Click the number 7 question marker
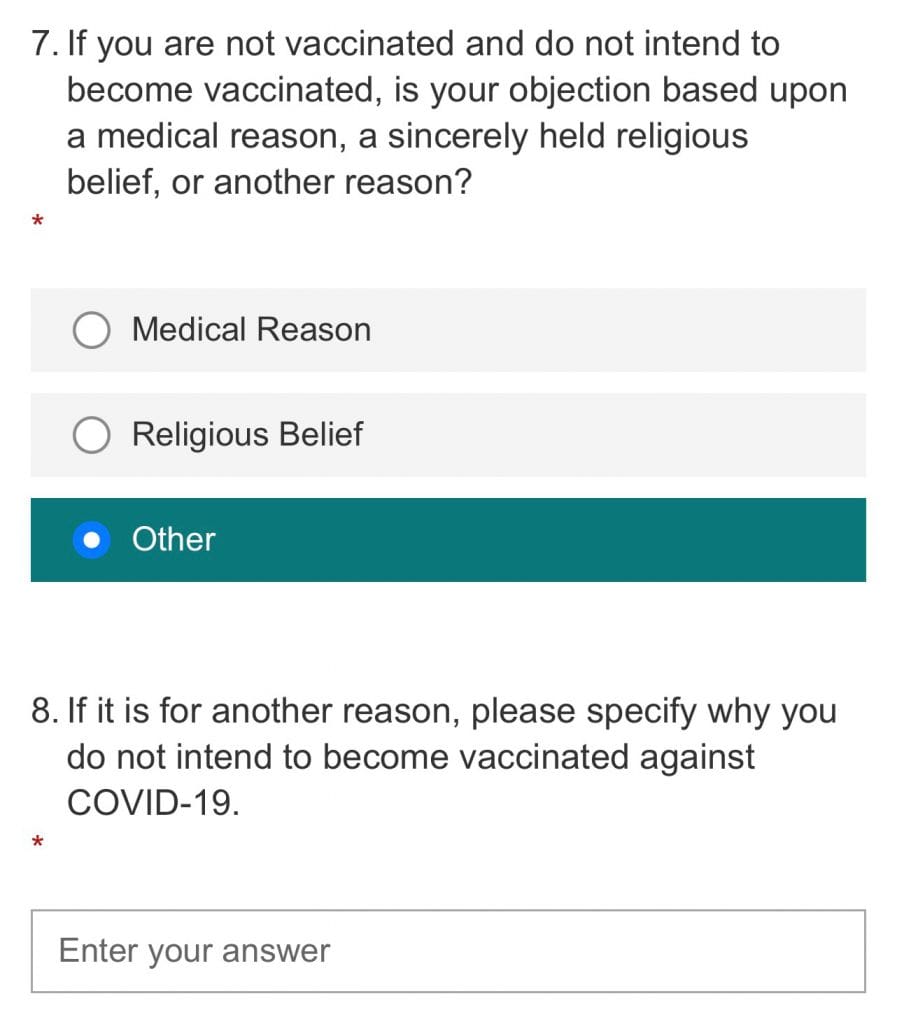This screenshot has width=897, height=1024. tap(44, 44)
